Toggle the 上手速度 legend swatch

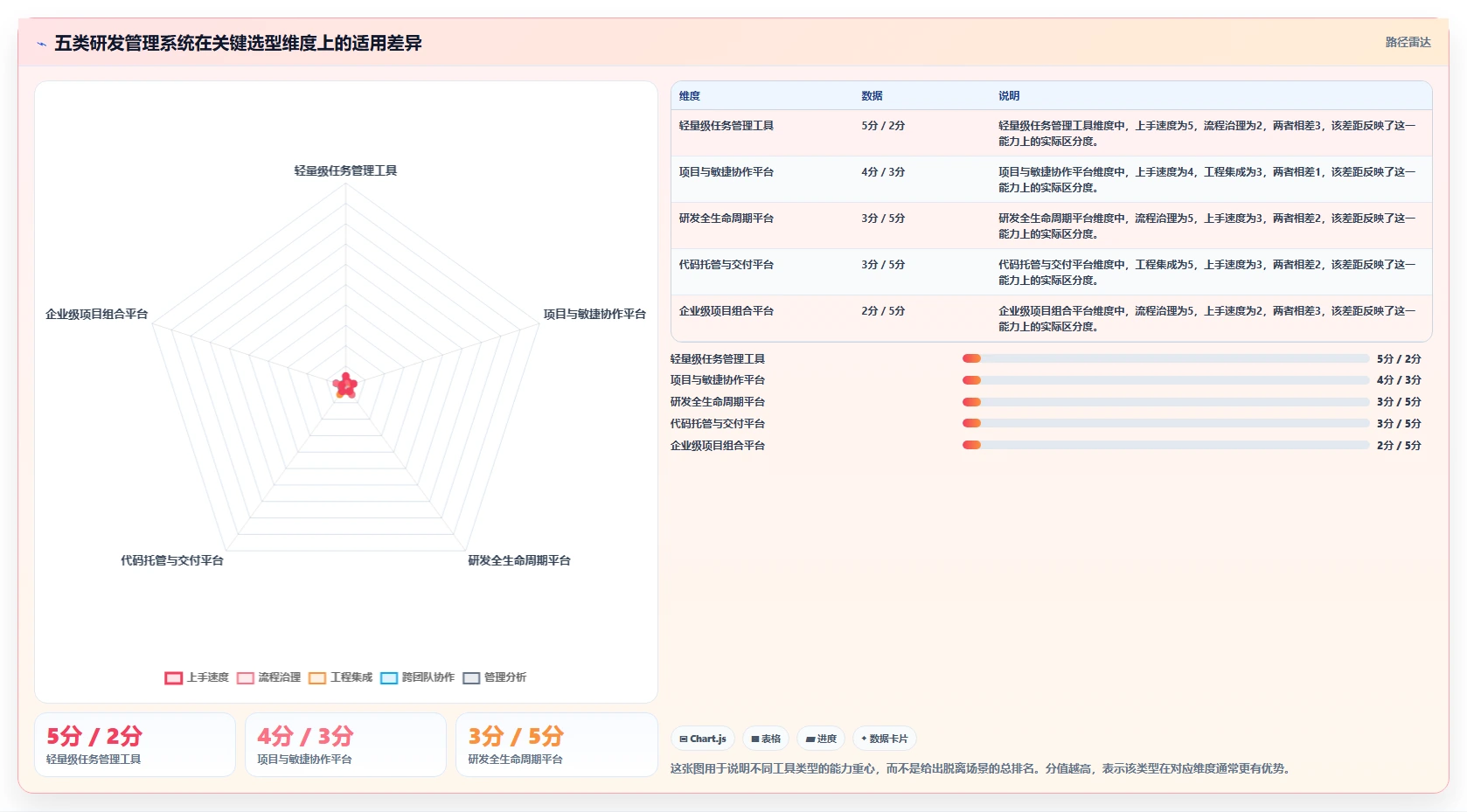point(173,678)
